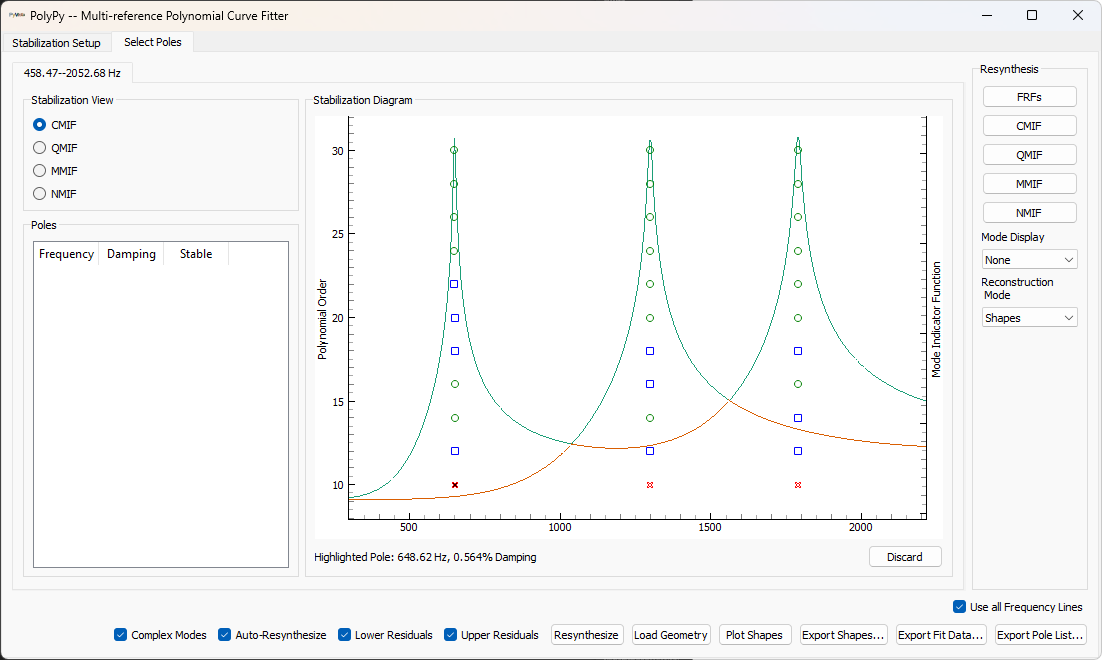Open the Mode Display dropdown
This screenshot has height=660, width=1102.
tap(1029, 260)
